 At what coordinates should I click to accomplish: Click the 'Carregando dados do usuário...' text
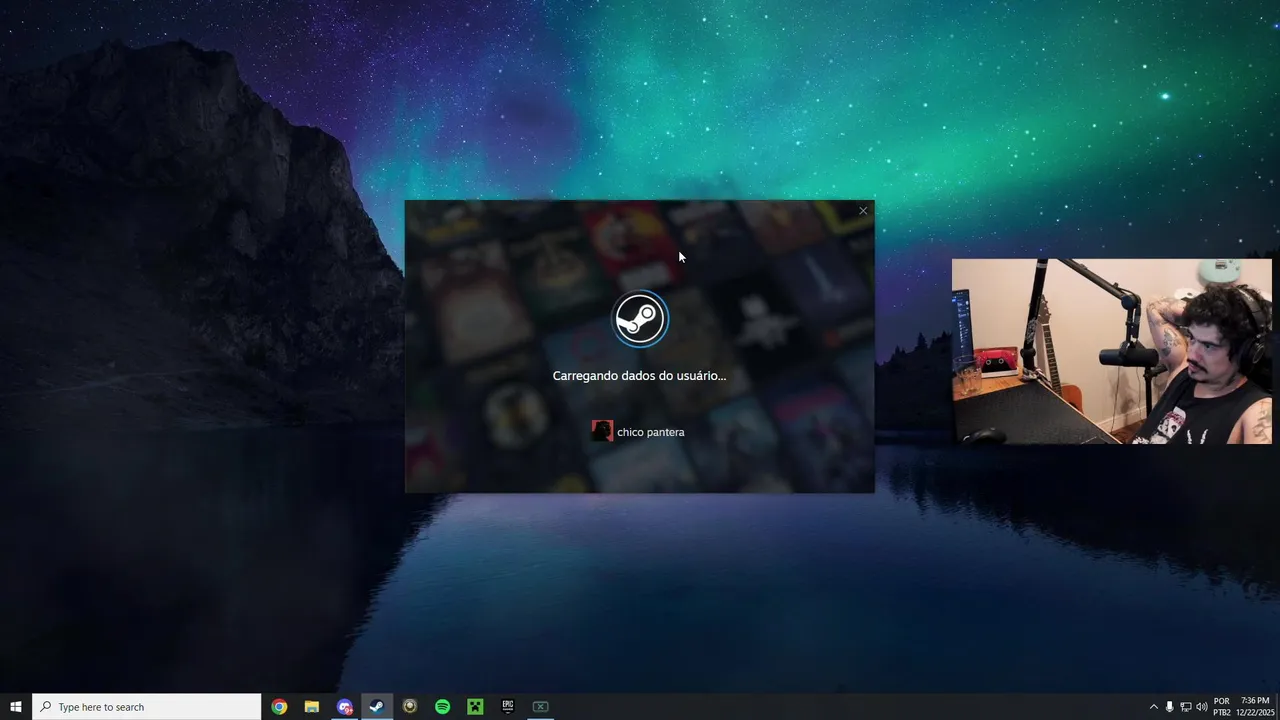[x=640, y=376]
